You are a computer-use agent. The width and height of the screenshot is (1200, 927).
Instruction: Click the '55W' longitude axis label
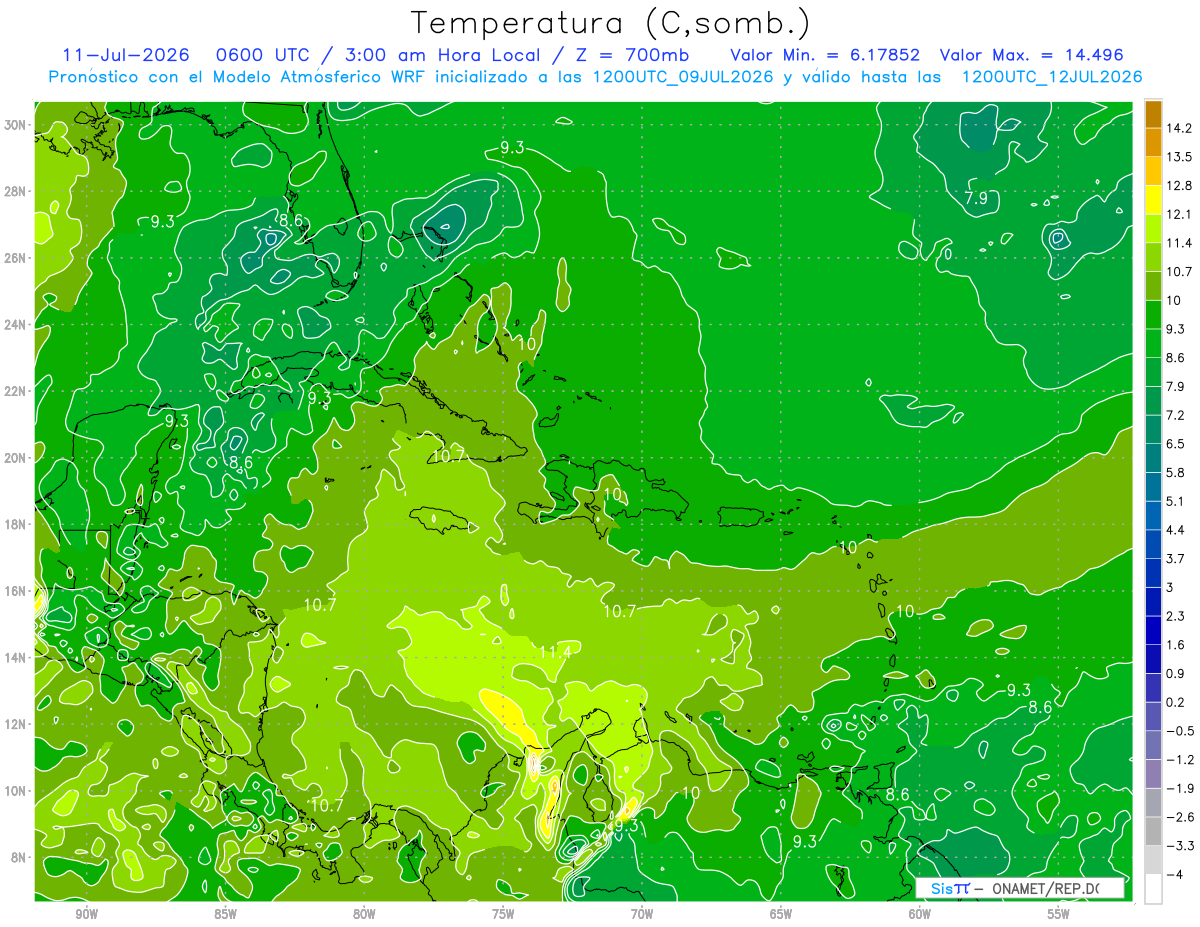click(x=1059, y=914)
